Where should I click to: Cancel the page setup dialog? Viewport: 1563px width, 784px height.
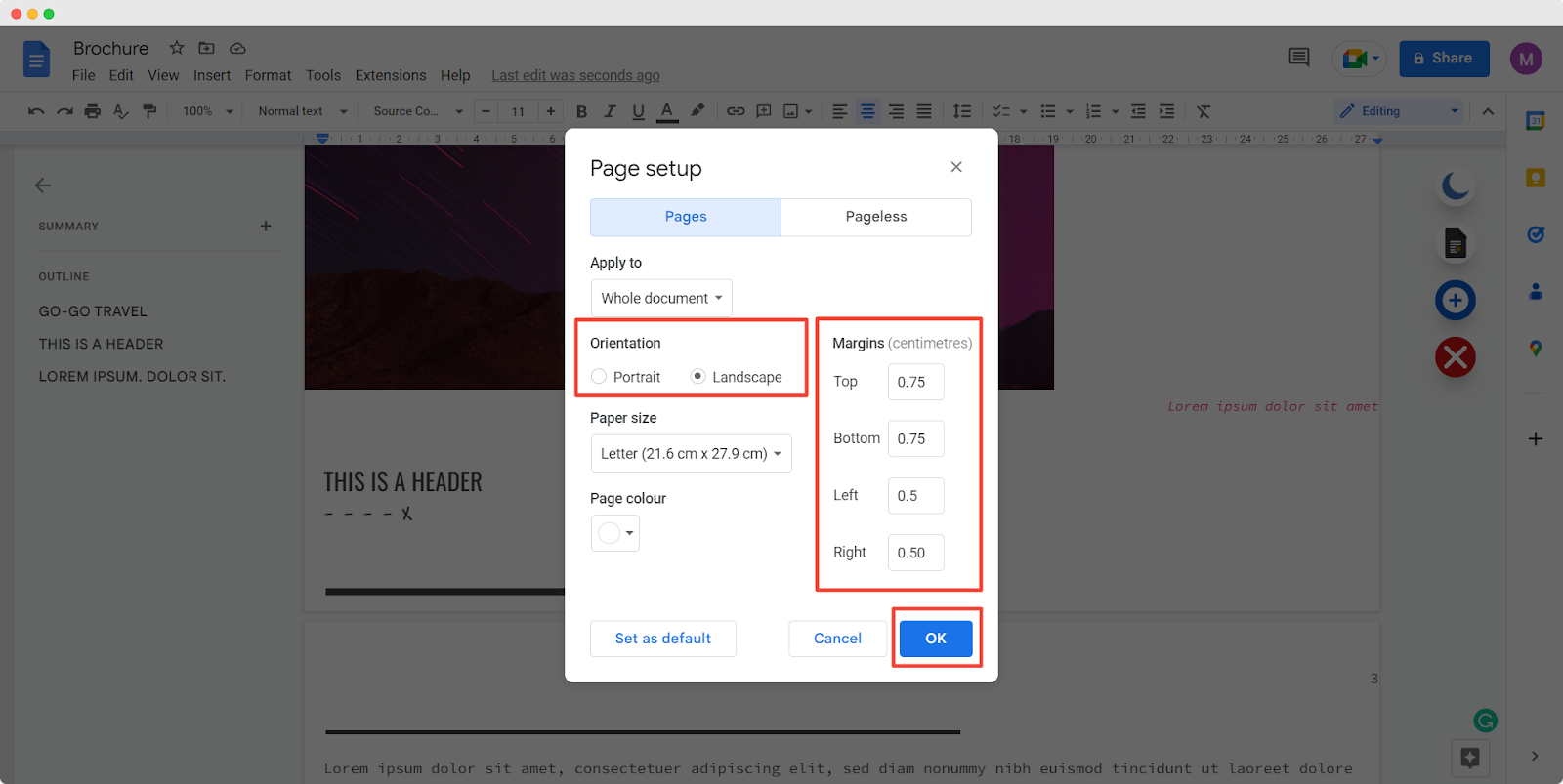(x=838, y=639)
